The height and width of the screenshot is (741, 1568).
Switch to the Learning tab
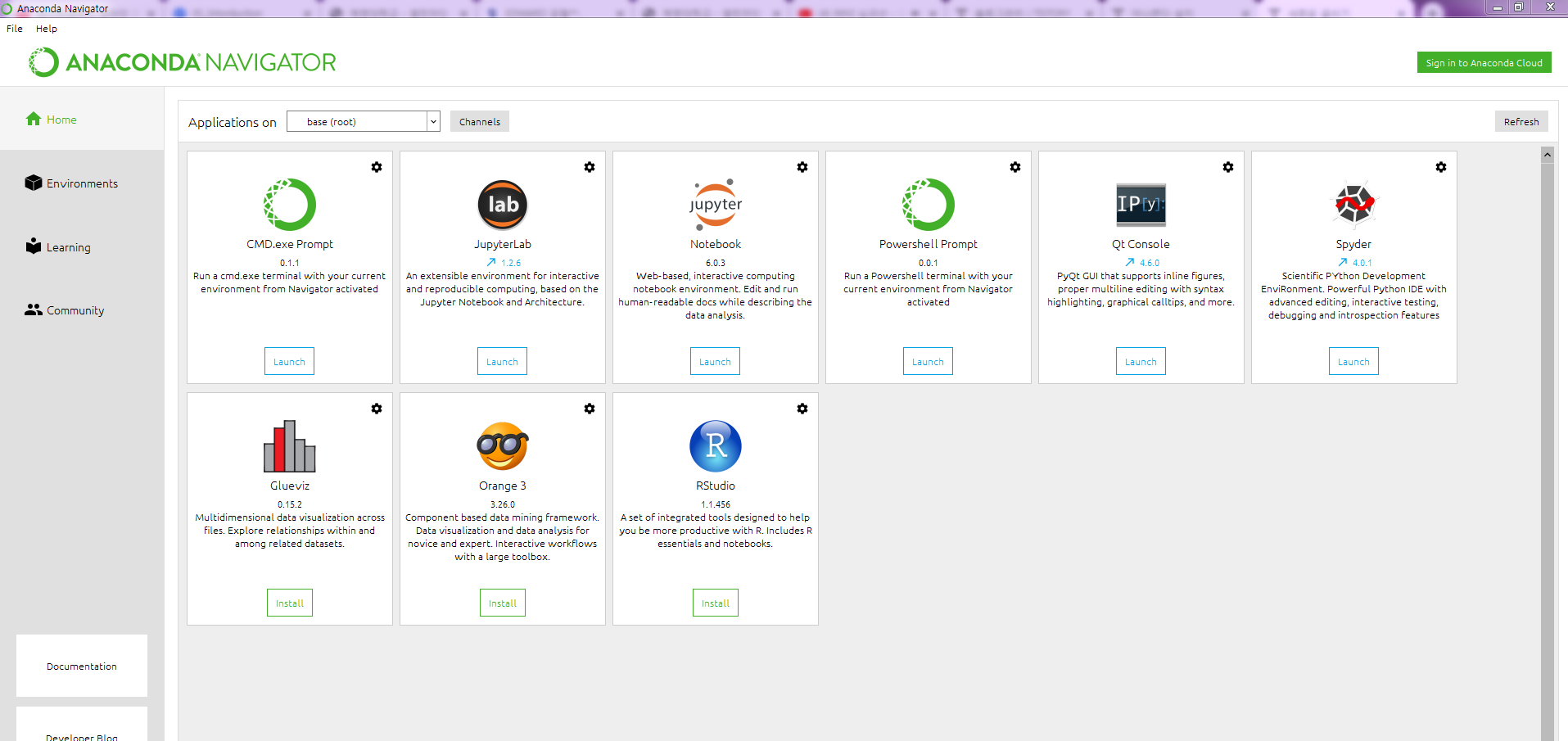(82, 246)
